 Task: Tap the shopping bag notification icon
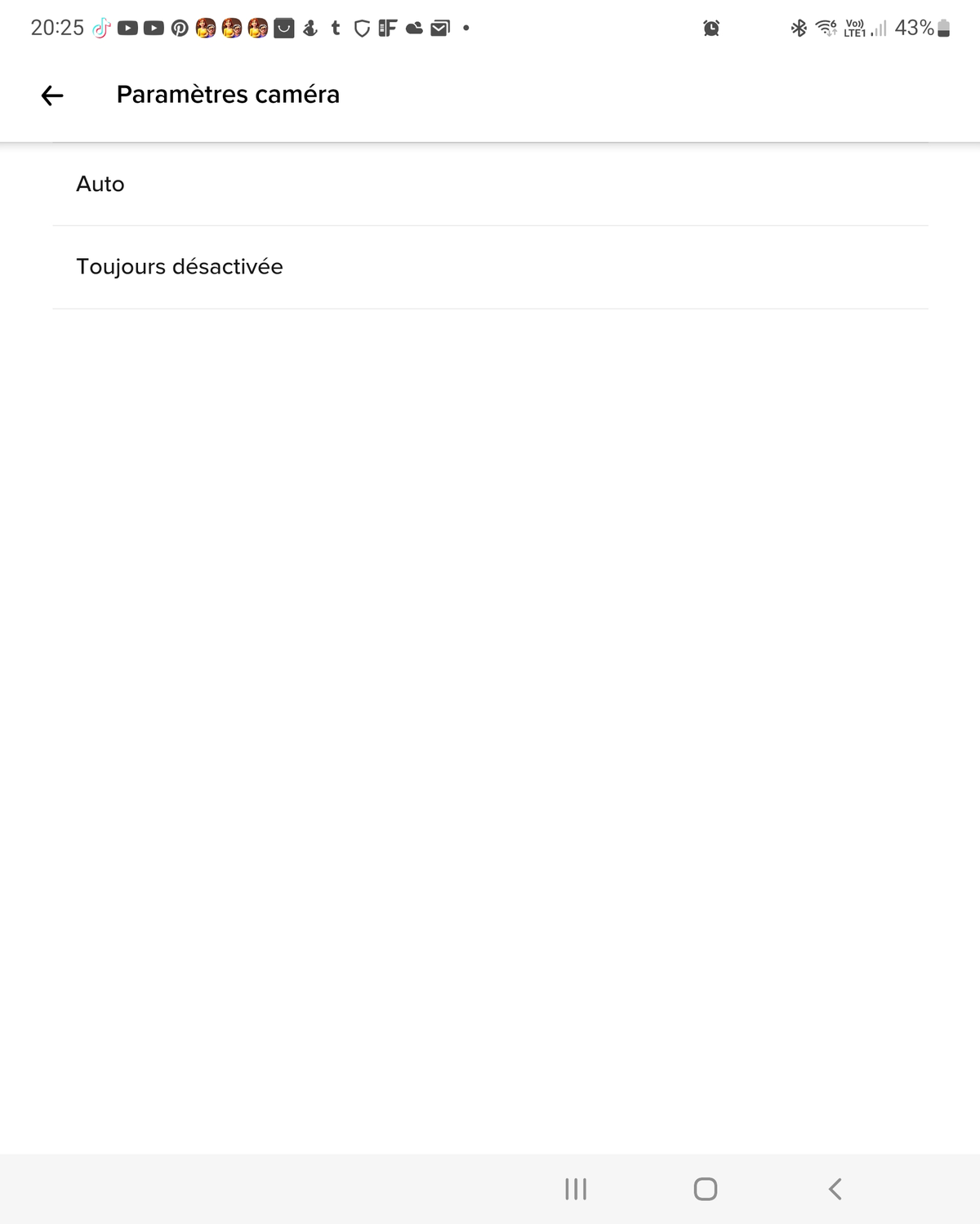coord(283,29)
